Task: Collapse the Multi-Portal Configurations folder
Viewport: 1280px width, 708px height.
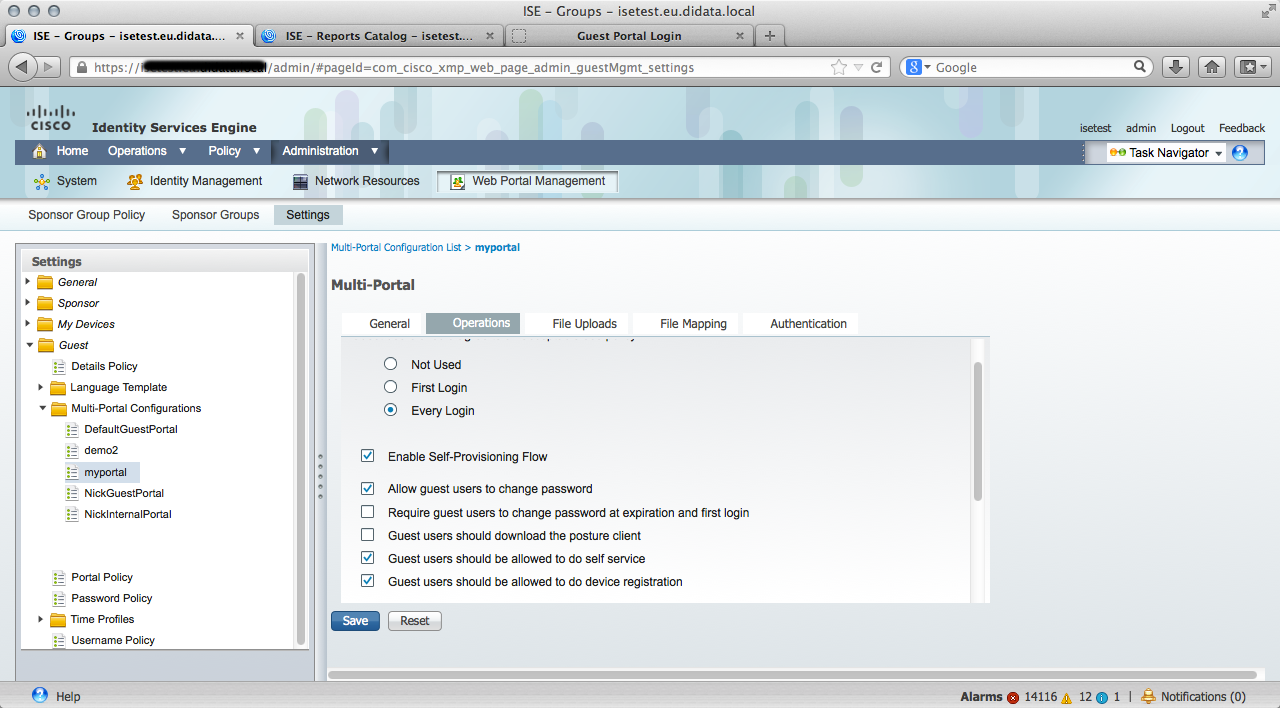Action: (43, 408)
